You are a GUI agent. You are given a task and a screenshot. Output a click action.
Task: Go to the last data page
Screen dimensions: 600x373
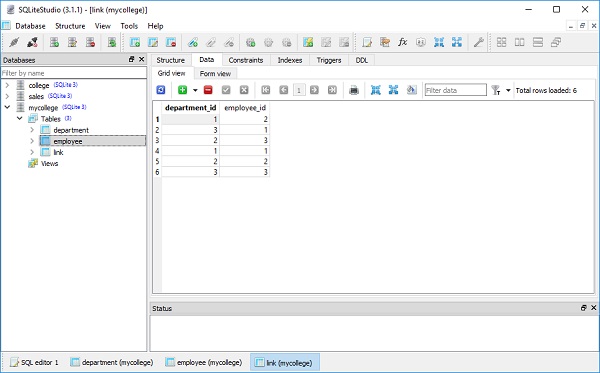pyautogui.click(x=332, y=90)
